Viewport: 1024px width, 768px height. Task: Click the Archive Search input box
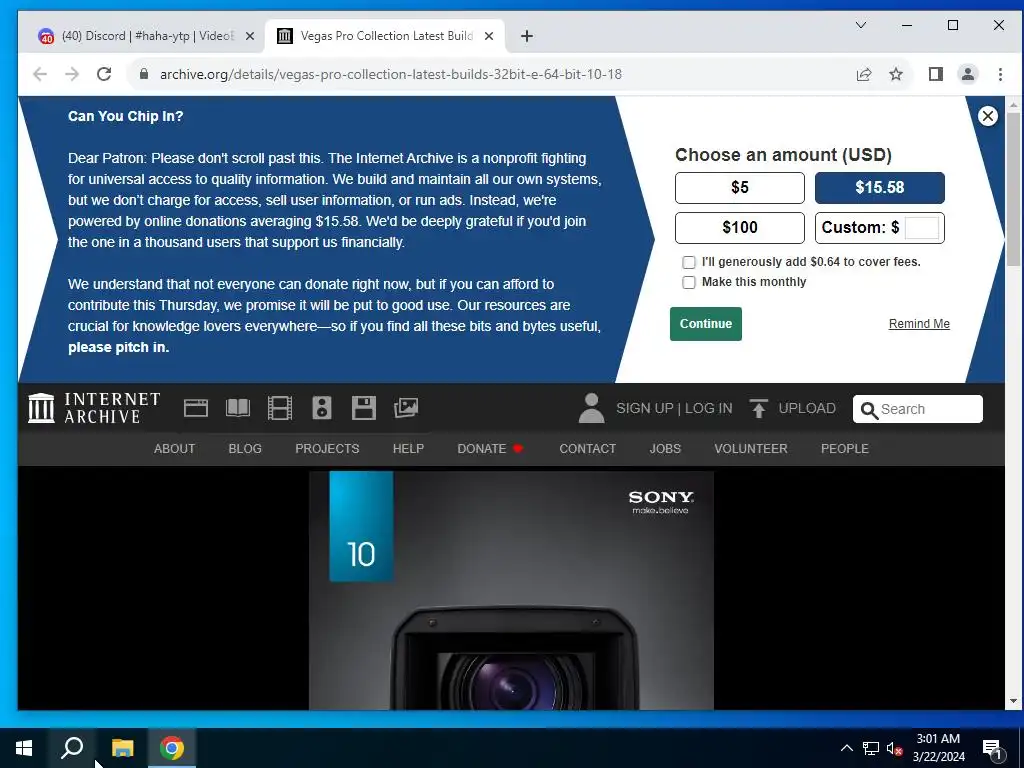click(x=918, y=409)
